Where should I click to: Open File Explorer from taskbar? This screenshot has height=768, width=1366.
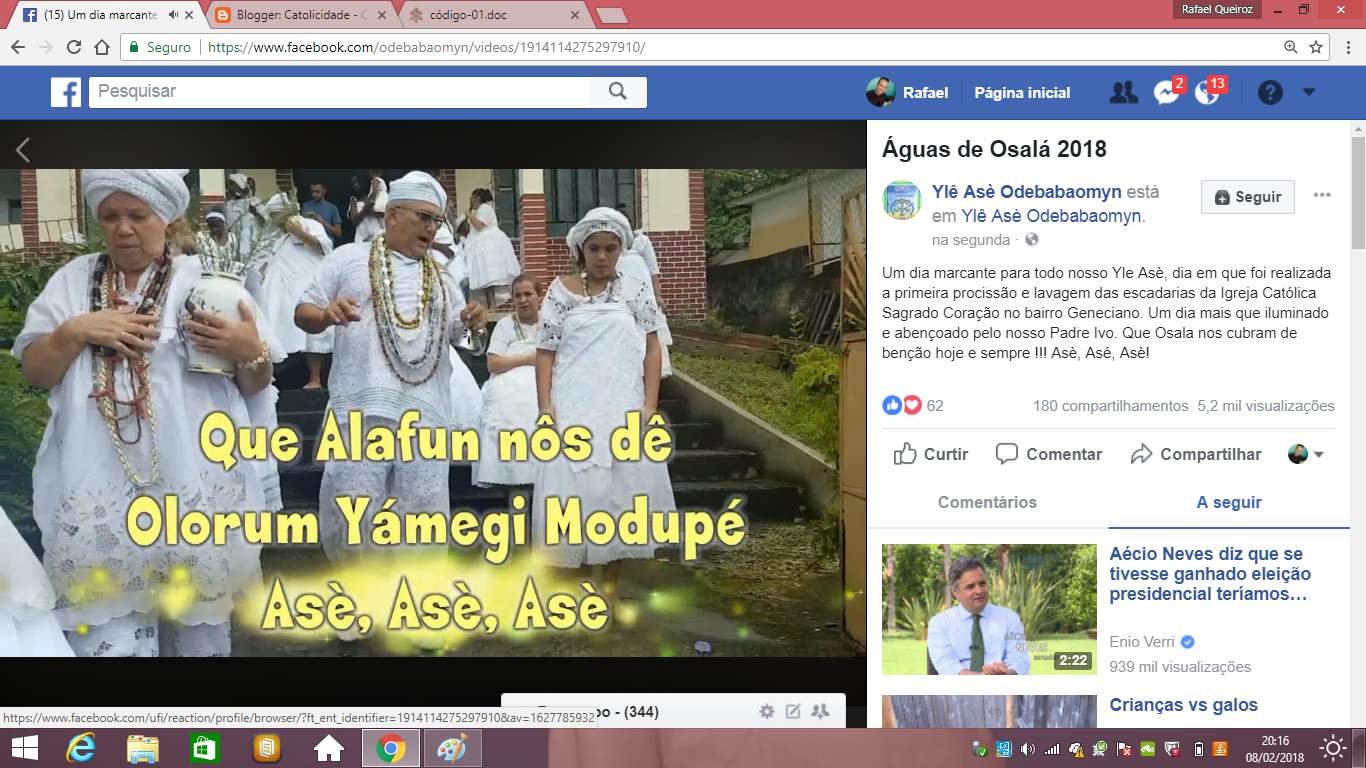[x=143, y=748]
